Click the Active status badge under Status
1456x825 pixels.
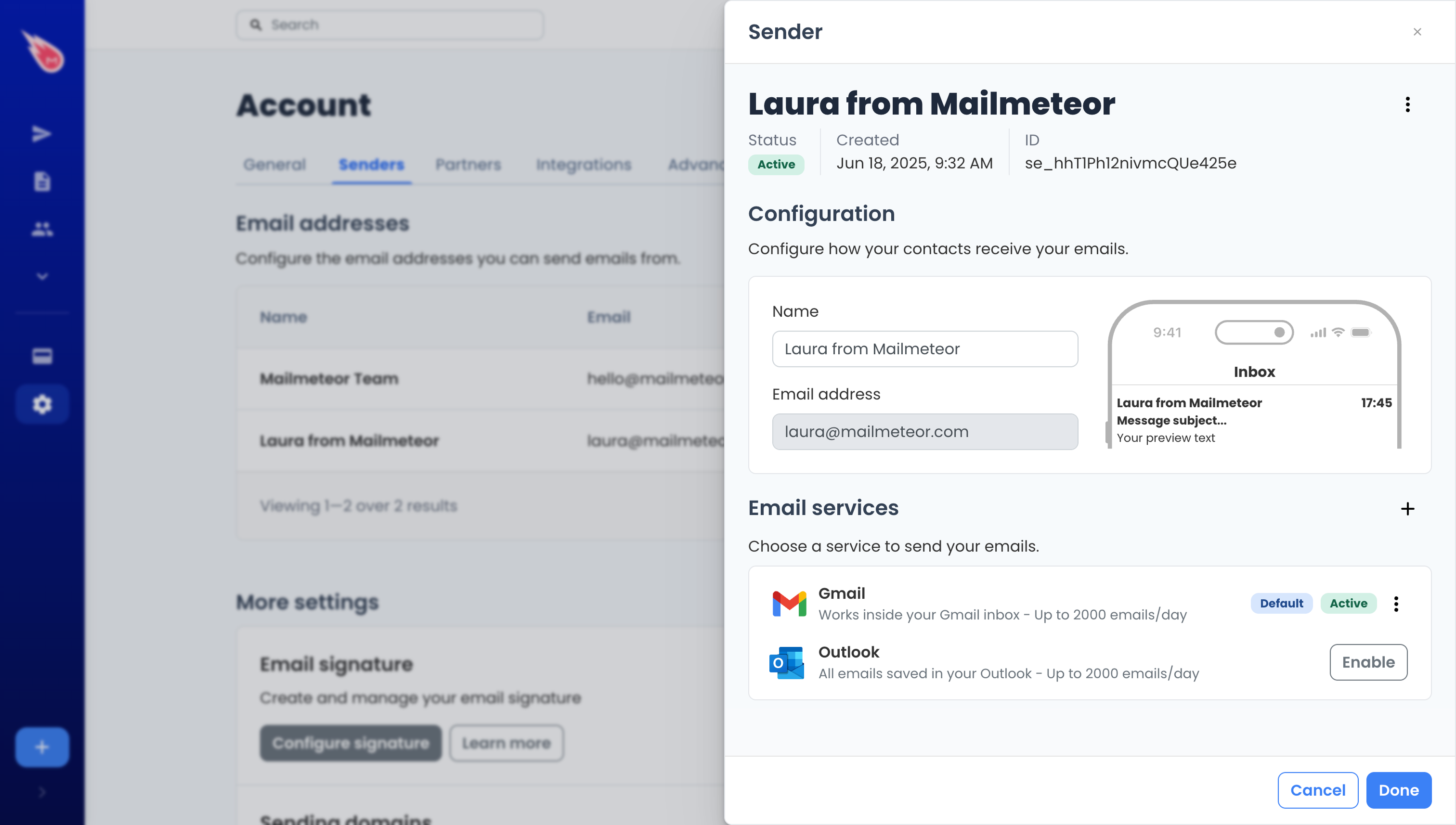point(776,164)
